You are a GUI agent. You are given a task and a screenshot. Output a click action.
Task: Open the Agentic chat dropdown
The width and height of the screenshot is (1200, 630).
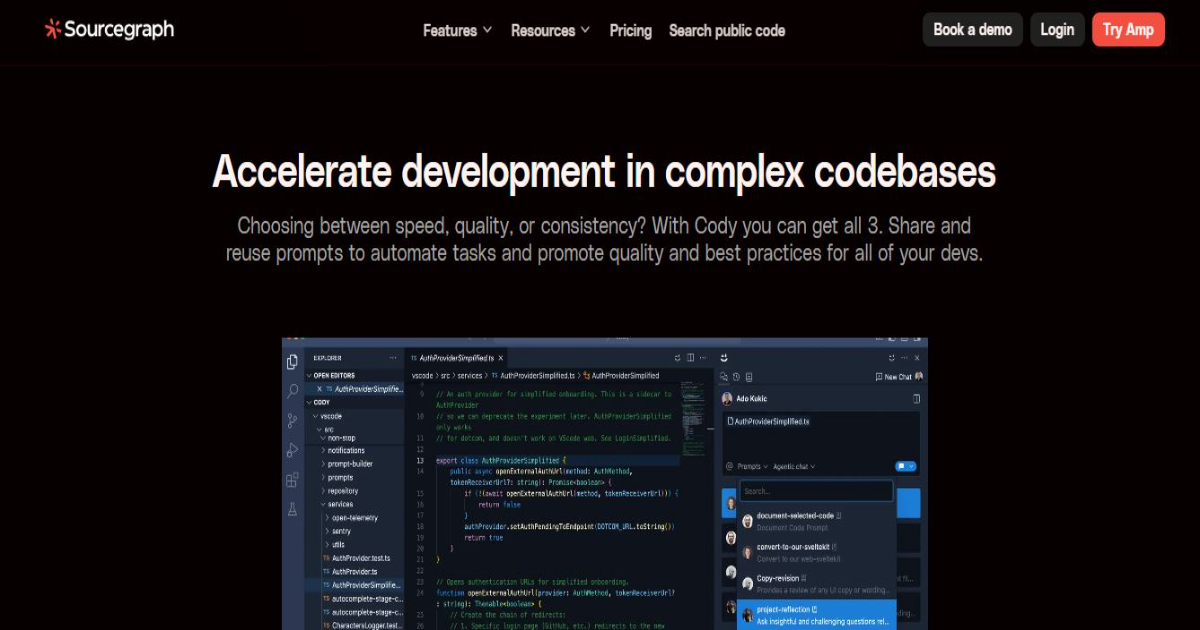click(x=795, y=466)
